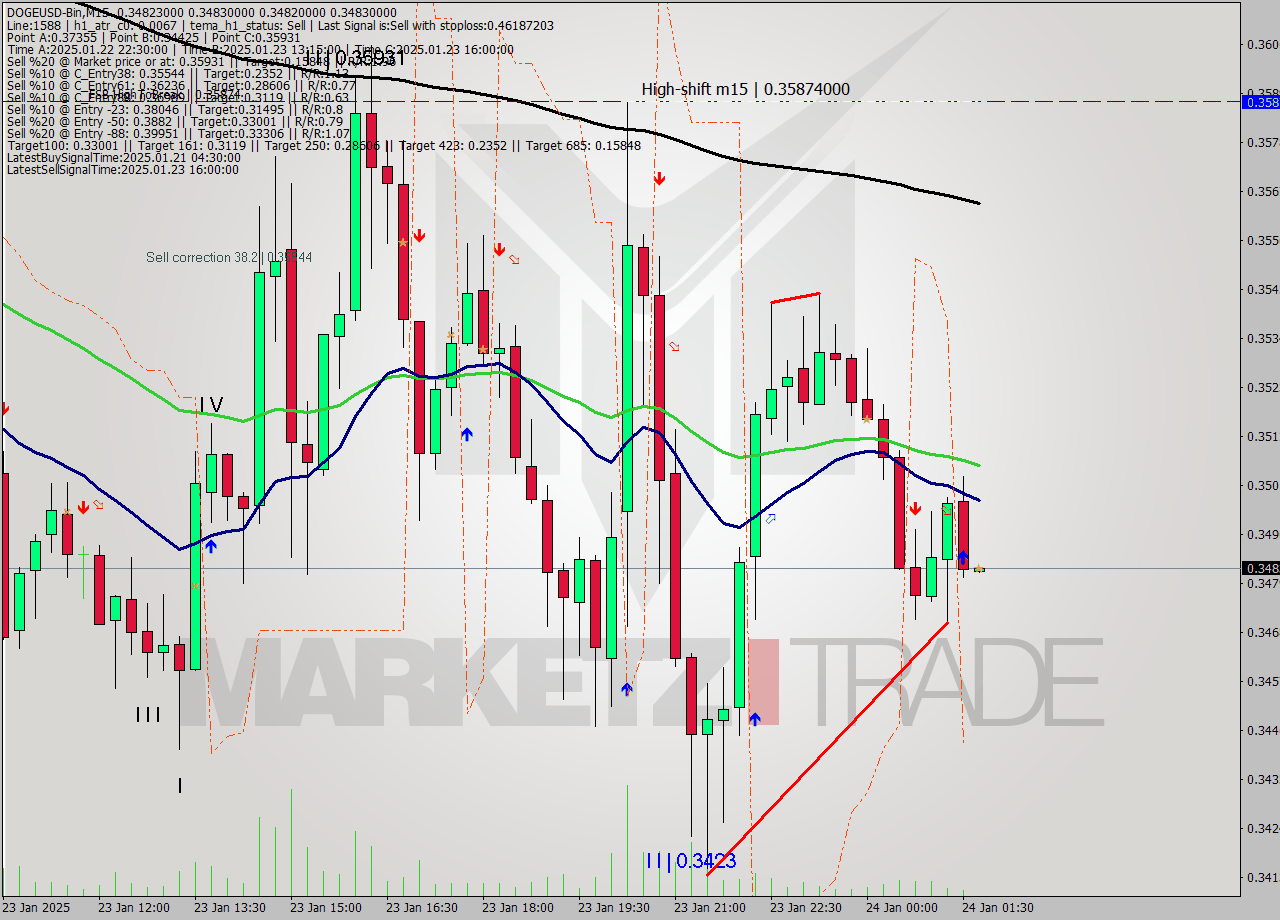
Task: Select the '23 Jan 18:00' time label
Action: 517,908
